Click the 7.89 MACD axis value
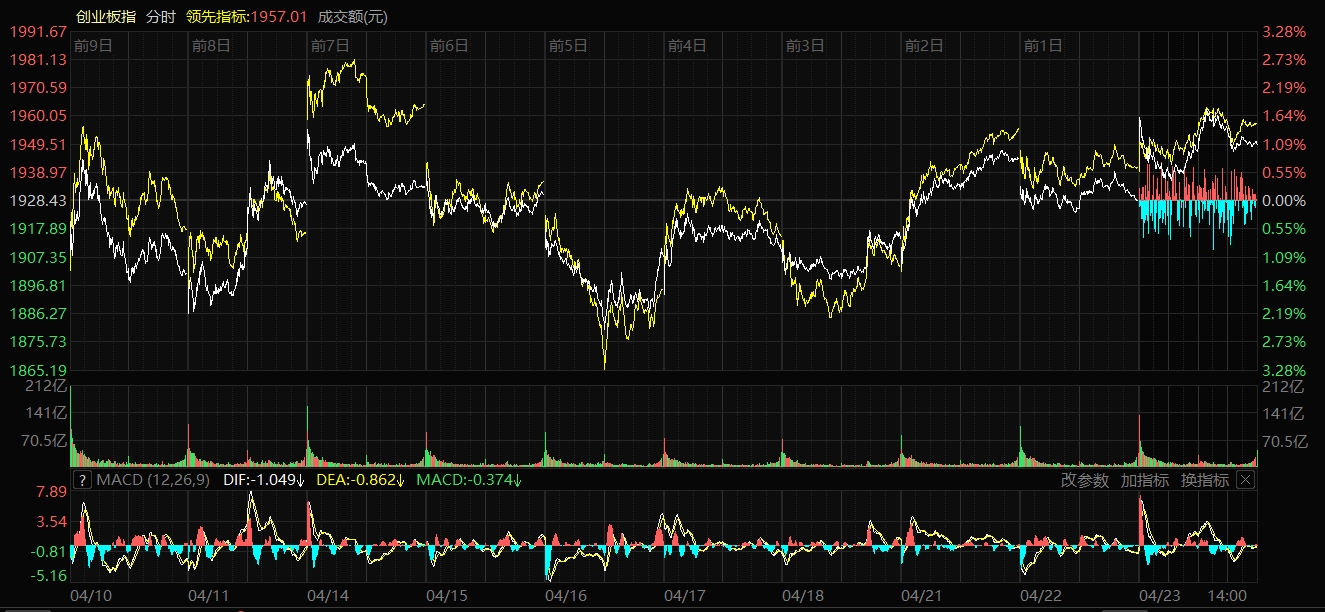 click(52, 492)
